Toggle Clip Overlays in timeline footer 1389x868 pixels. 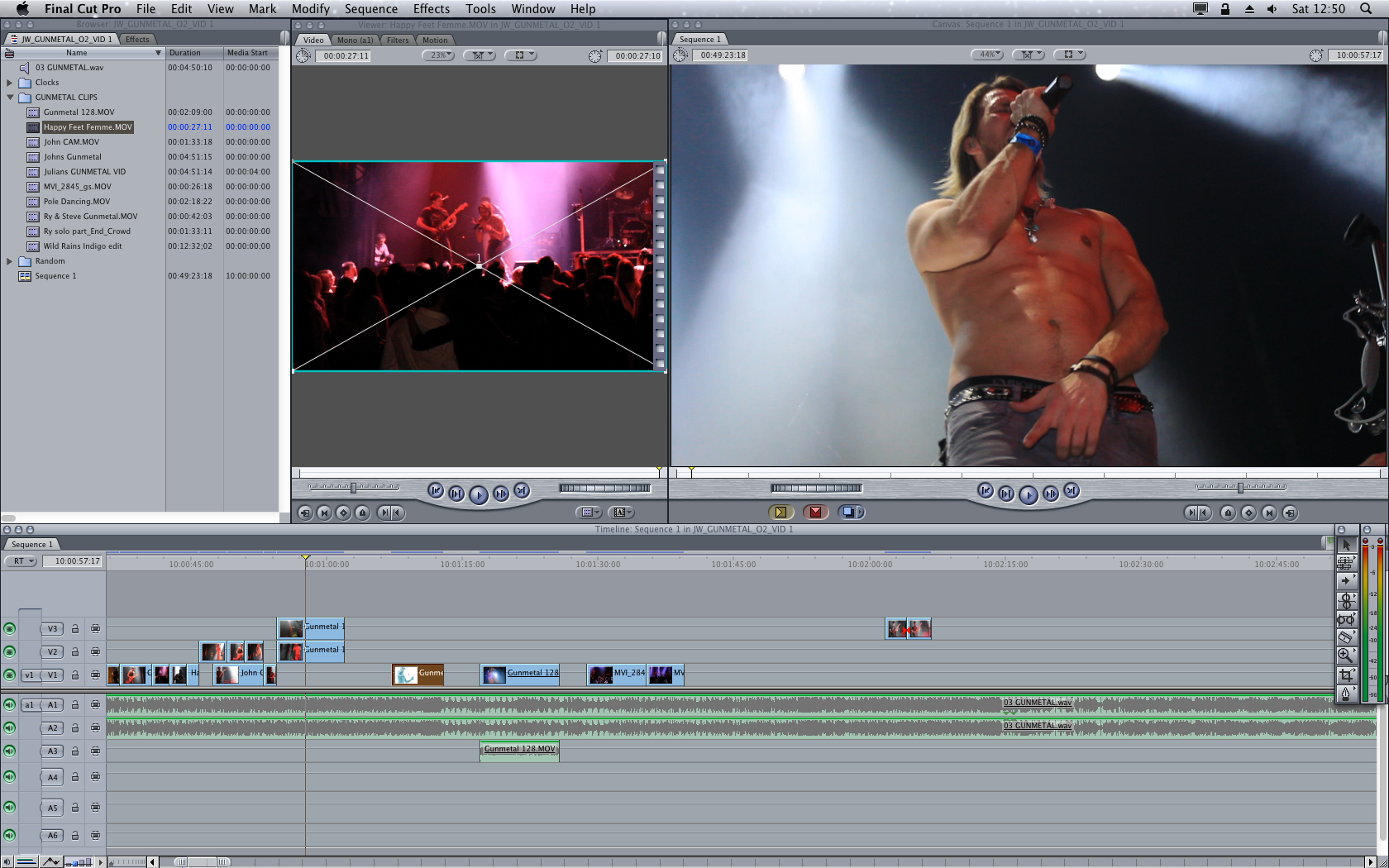click(51, 862)
